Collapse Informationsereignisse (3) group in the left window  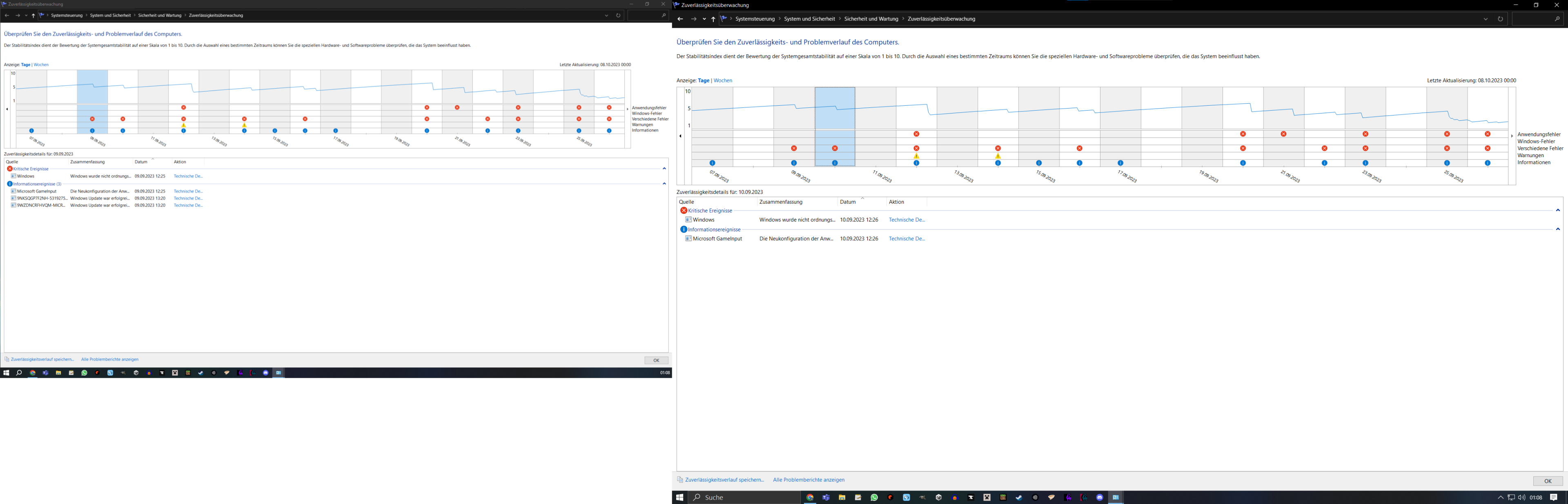[x=664, y=183]
